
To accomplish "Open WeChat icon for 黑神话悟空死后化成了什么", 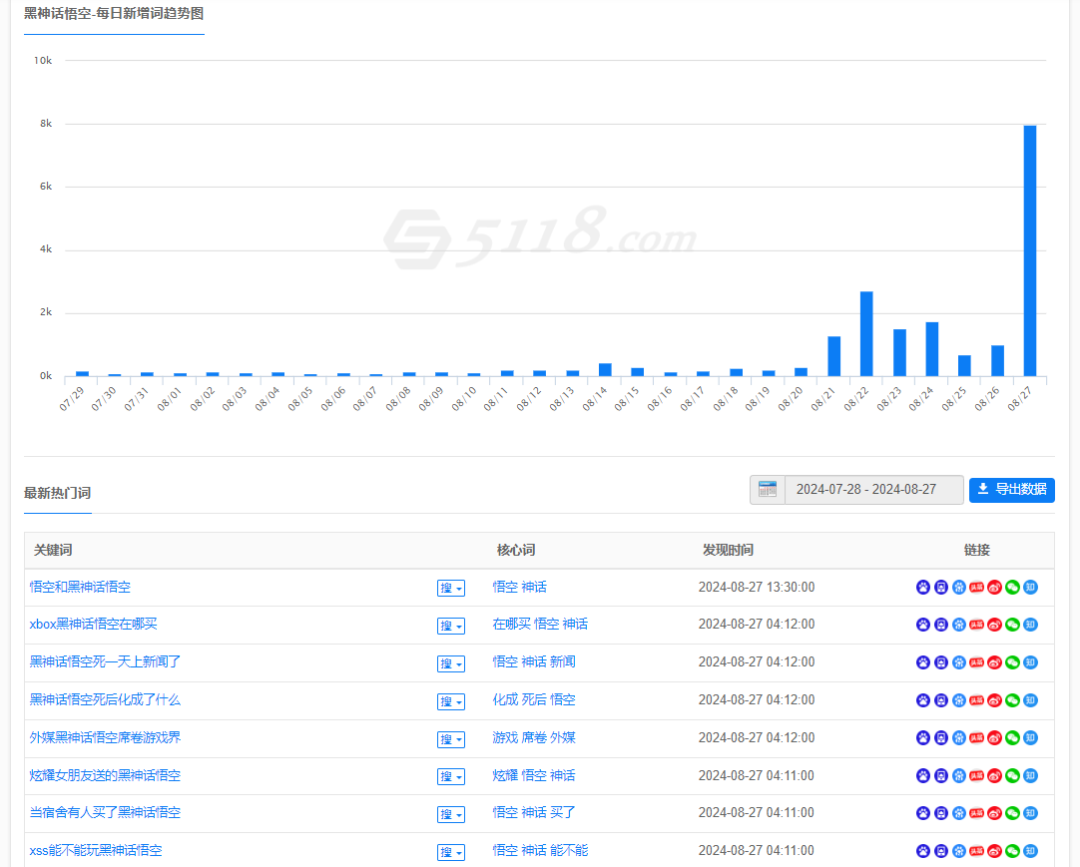I will coord(1012,700).
